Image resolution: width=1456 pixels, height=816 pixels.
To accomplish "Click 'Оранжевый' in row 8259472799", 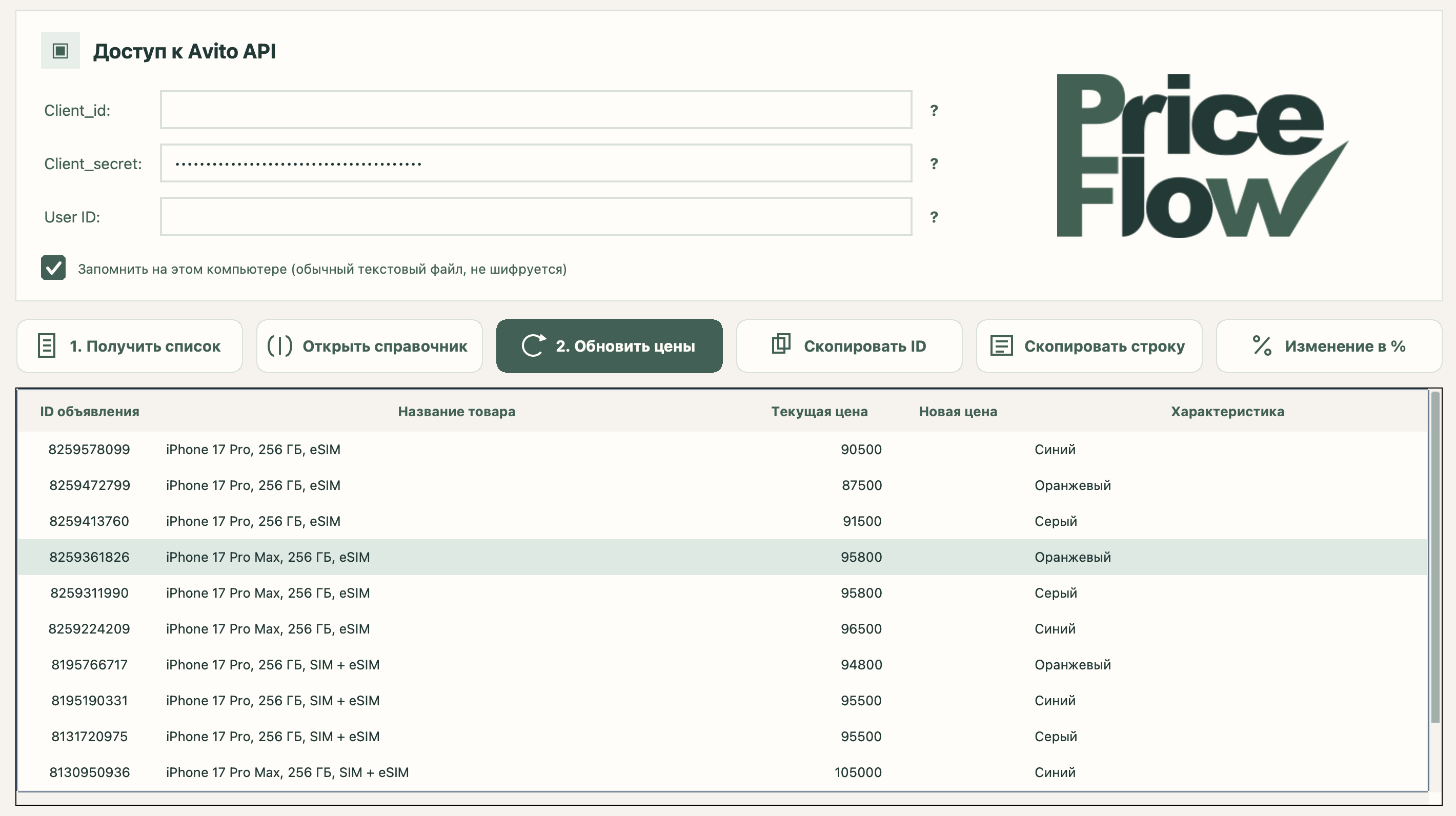I will [1072, 485].
